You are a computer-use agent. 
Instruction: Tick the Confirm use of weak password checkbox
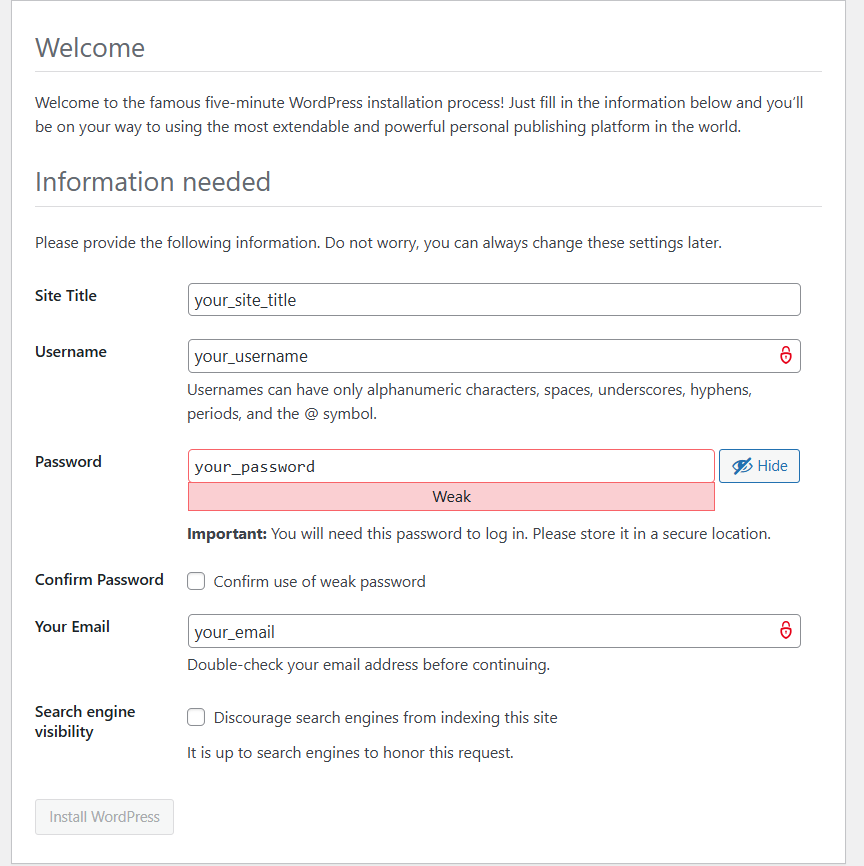click(196, 581)
